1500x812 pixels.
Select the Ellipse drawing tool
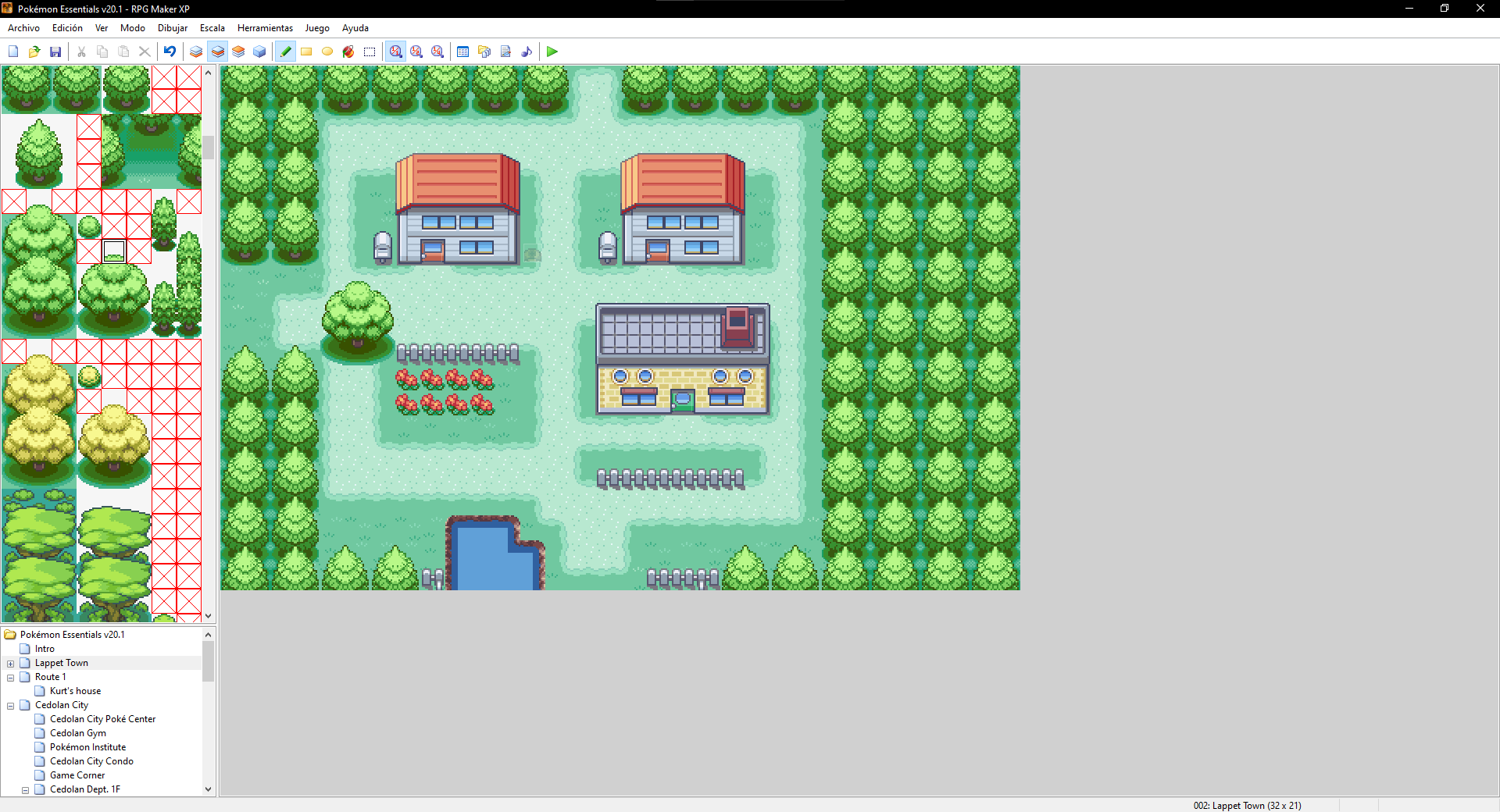click(x=327, y=52)
